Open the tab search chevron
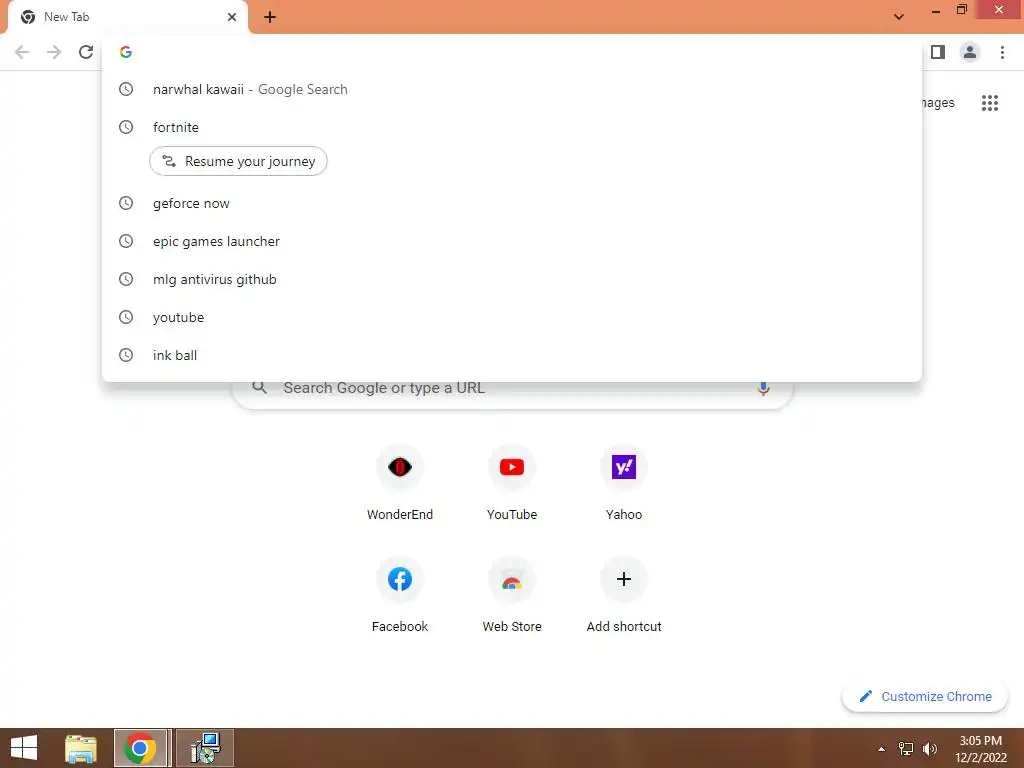The width and height of the screenshot is (1024, 768). [899, 17]
